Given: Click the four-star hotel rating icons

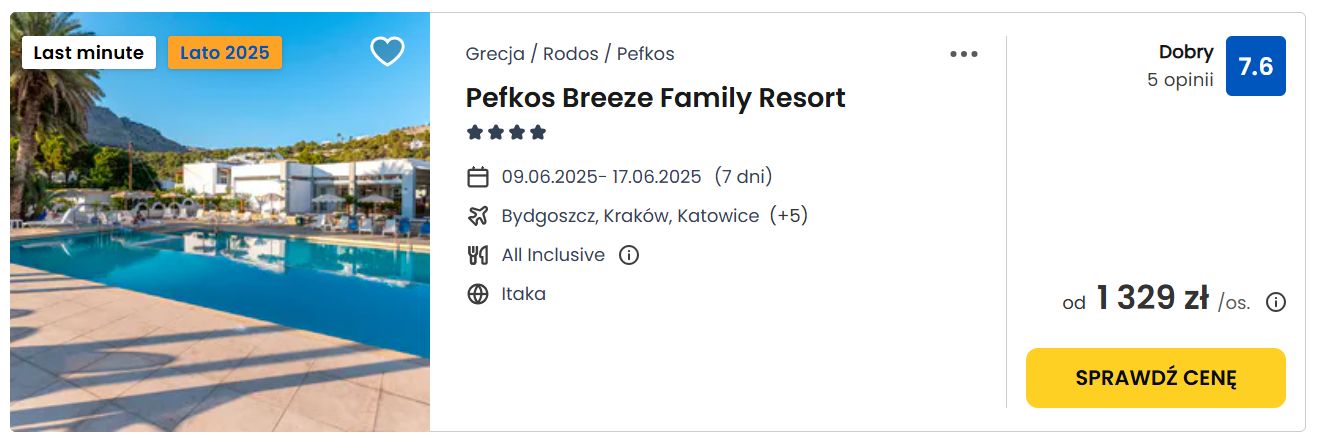Looking at the screenshot, I should coord(507,132).
